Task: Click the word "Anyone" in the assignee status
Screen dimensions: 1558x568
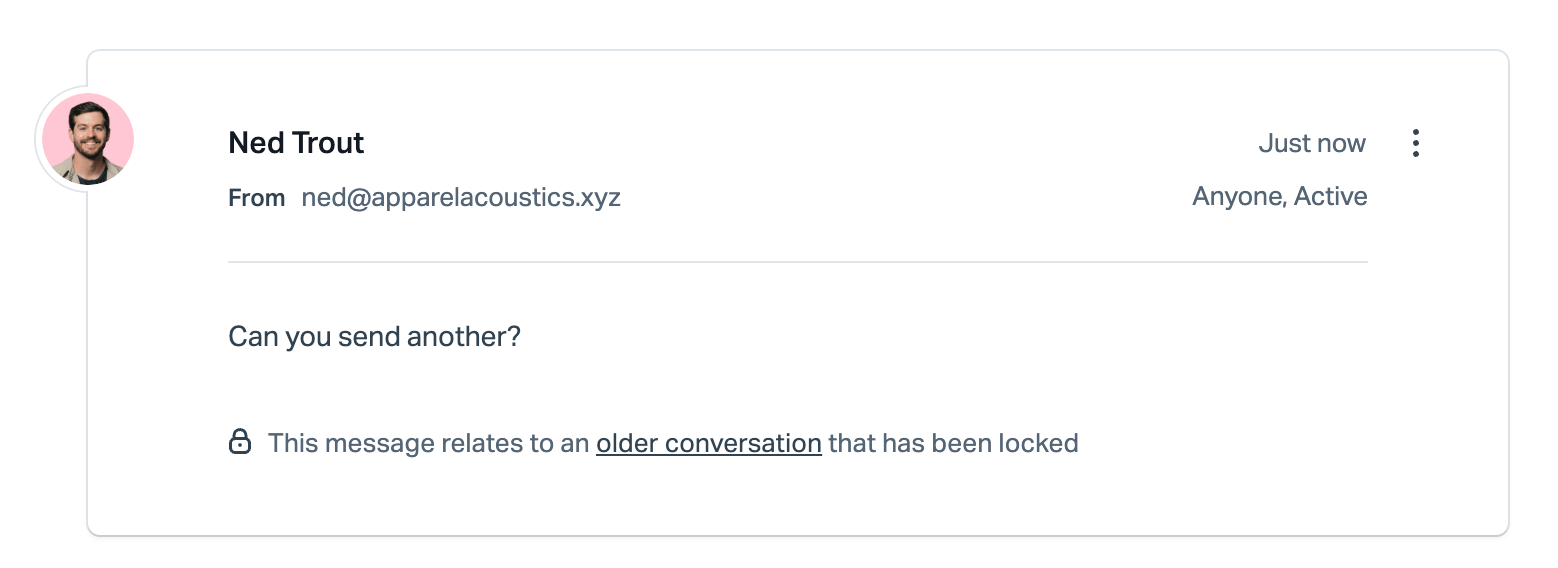Action: [1238, 197]
